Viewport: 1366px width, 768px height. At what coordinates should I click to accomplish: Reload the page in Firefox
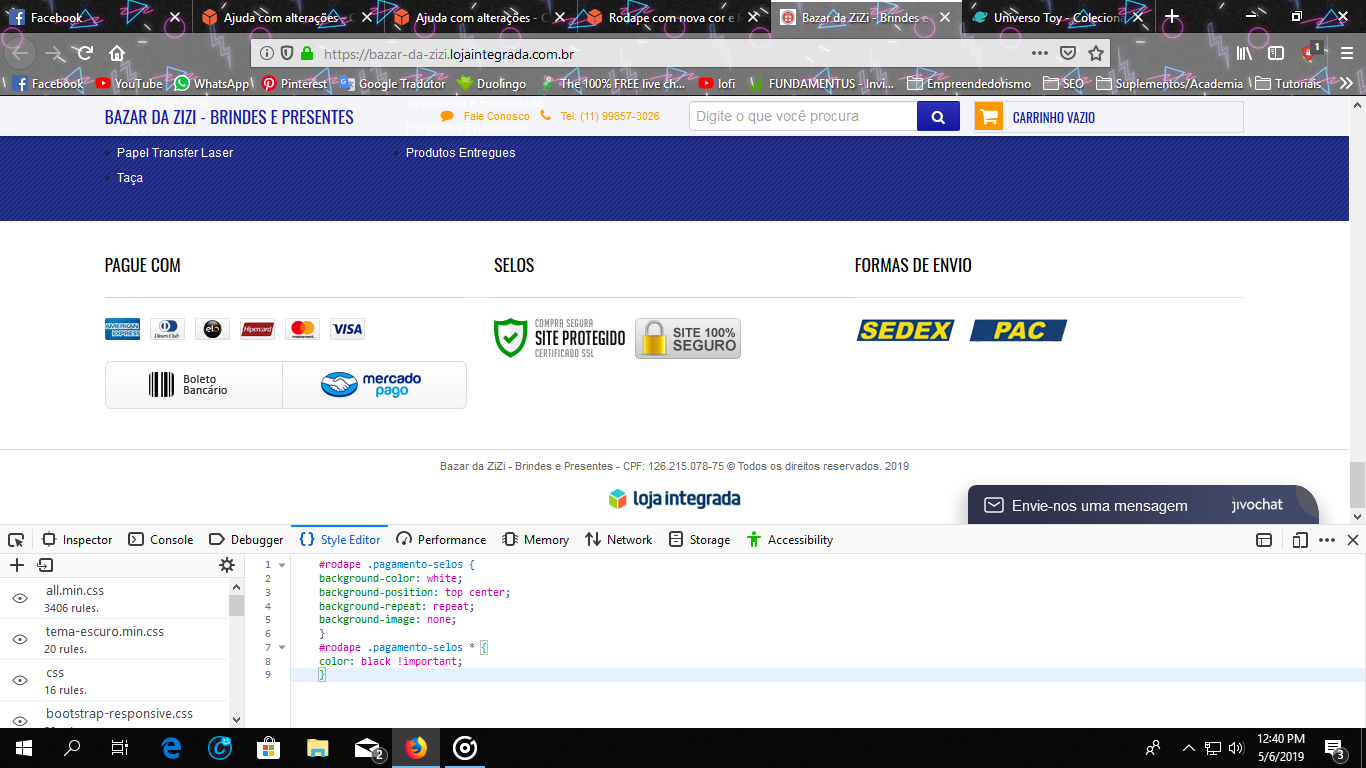[85, 53]
